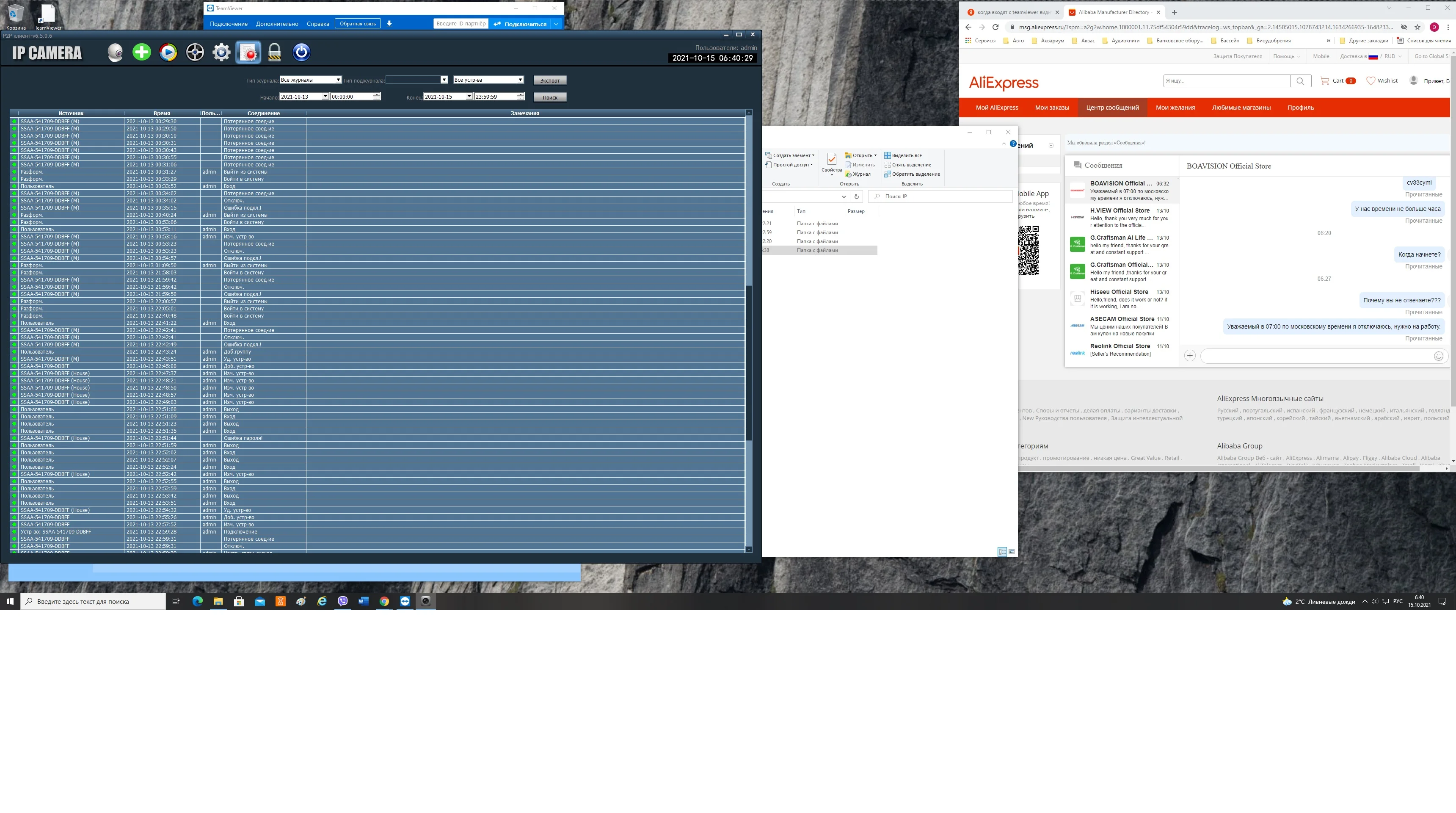Switch to Мои заказы tab on AliExpress

[x=1051, y=108]
